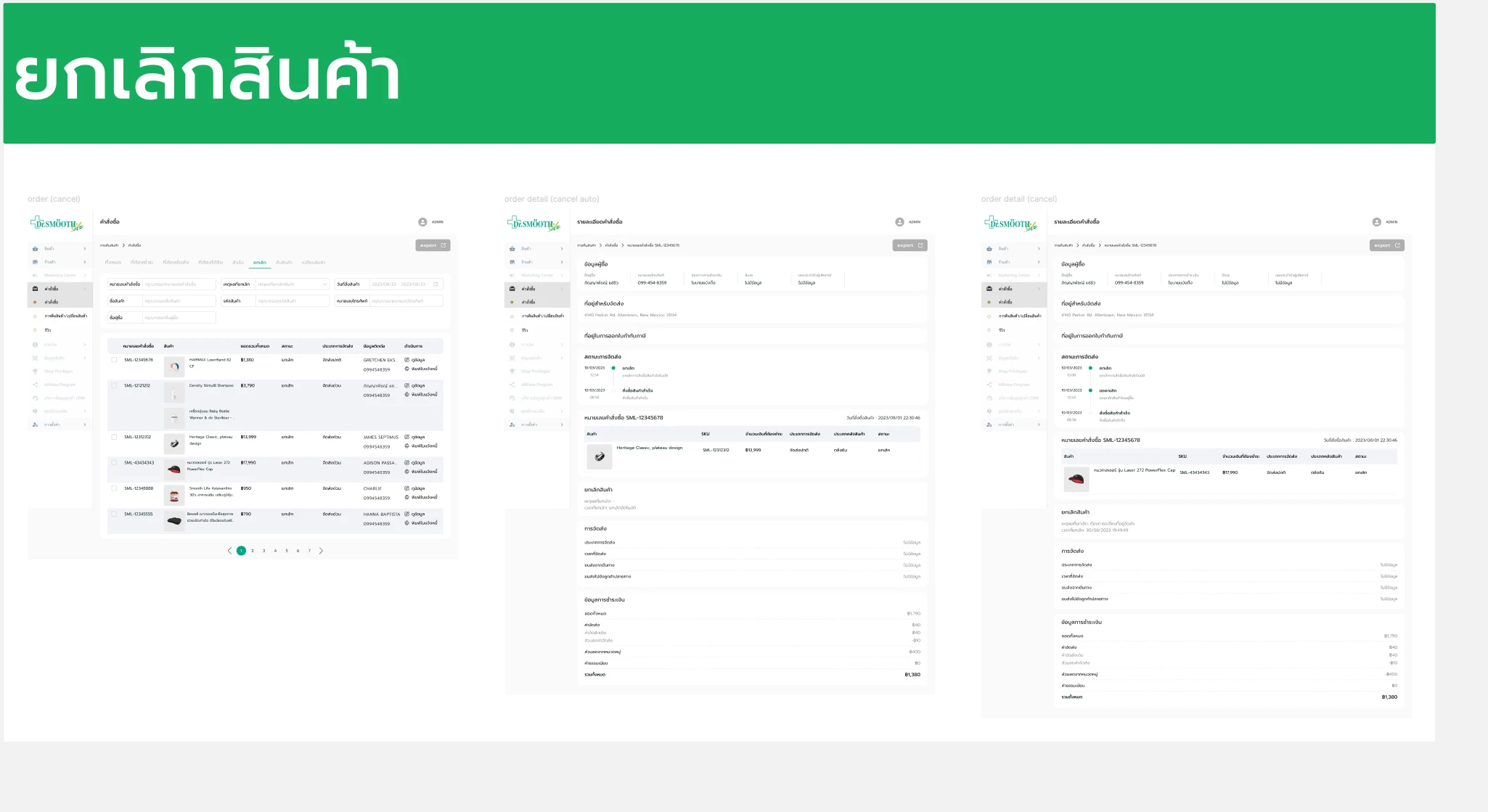Select the checkbox for order SML-43434343

(x=114, y=462)
